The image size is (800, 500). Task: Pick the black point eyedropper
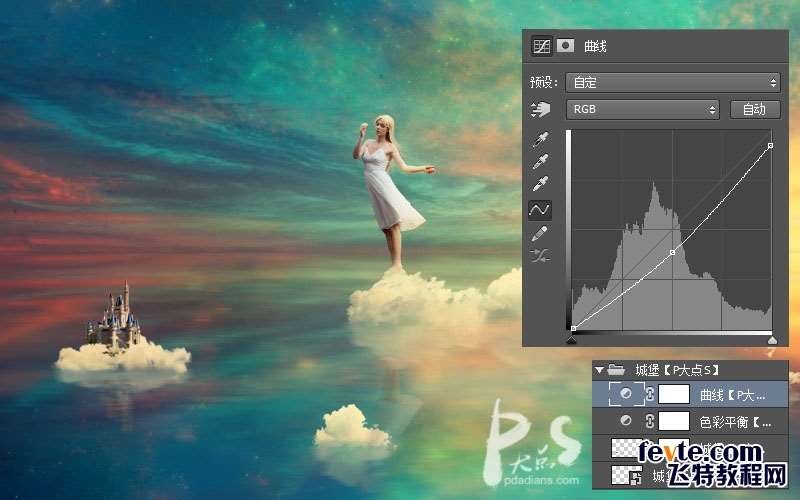[540, 139]
